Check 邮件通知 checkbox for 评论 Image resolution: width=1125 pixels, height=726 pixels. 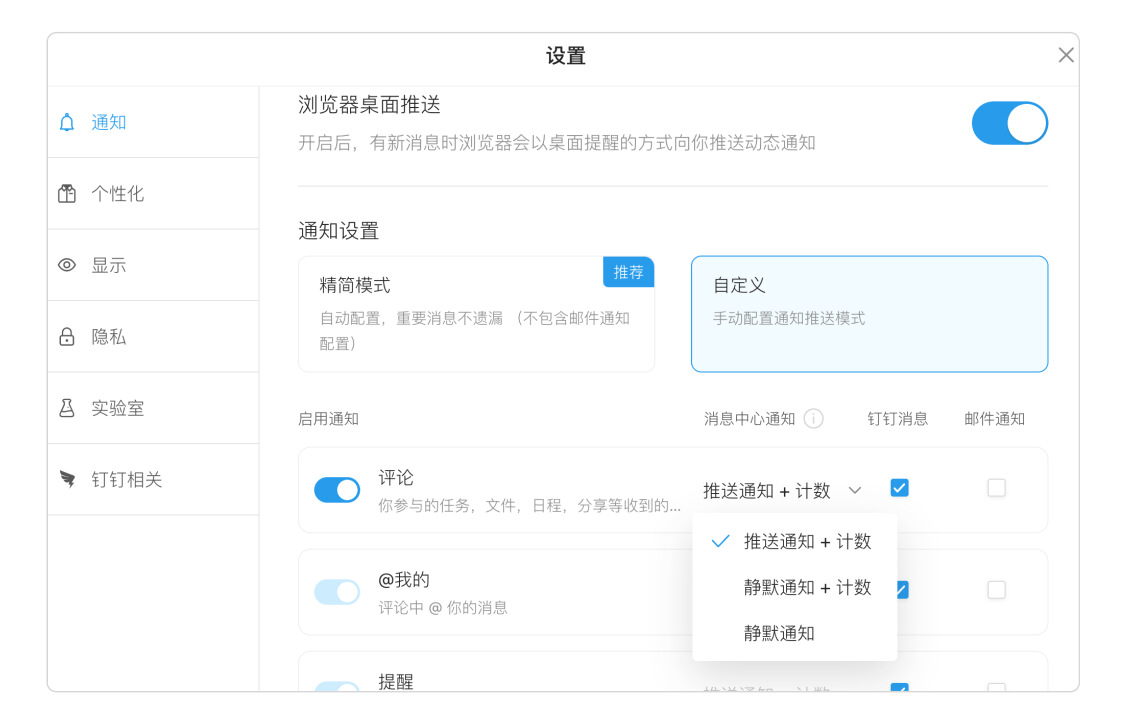pyautogui.click(x=996, y=488)
